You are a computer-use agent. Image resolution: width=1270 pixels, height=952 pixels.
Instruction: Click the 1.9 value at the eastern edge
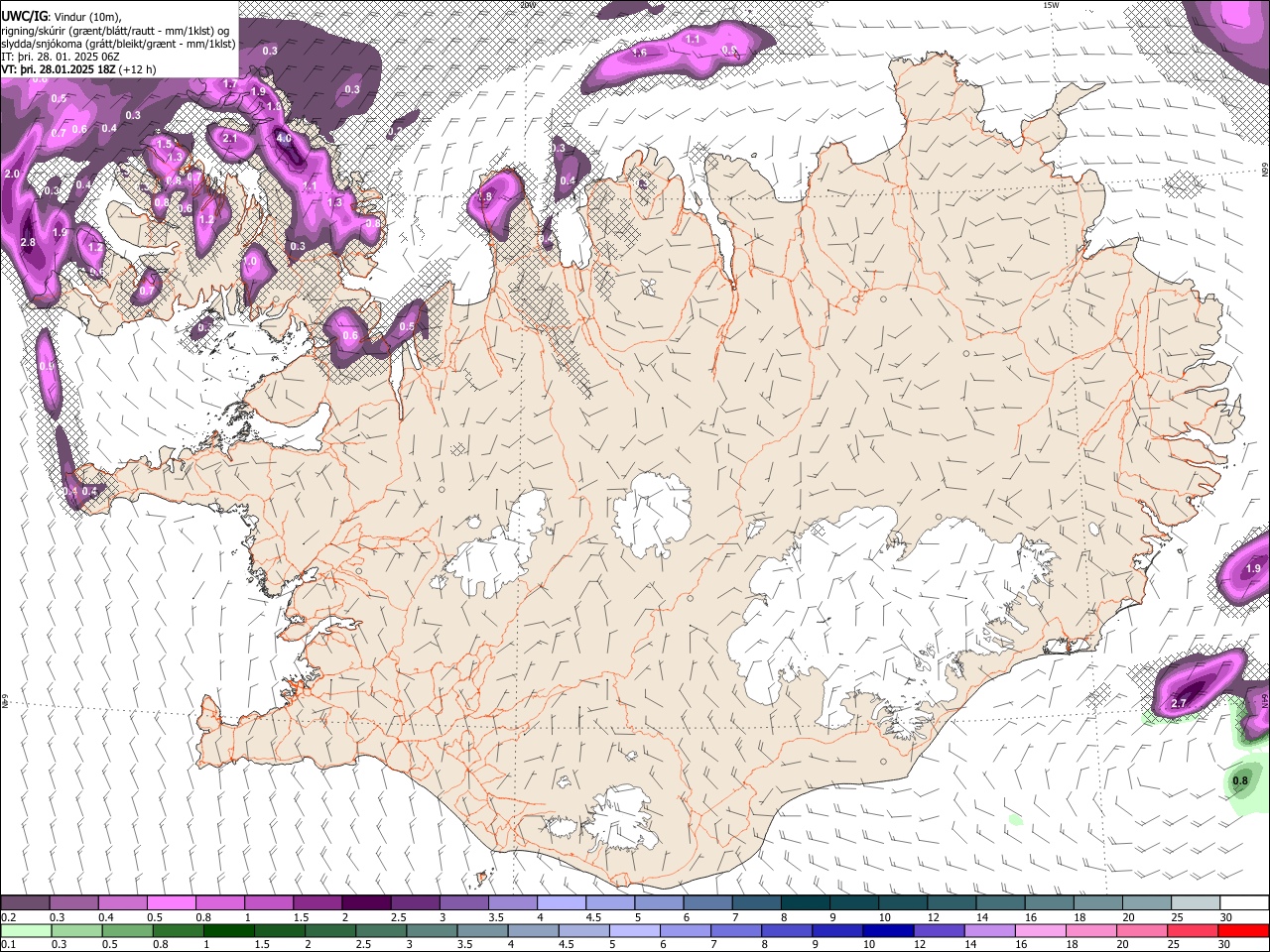point(1252,569)
